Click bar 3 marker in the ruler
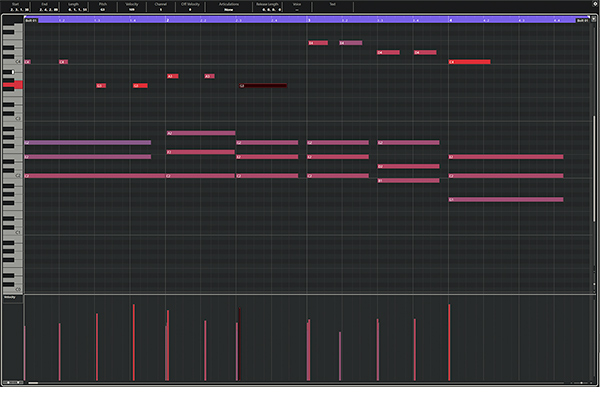Image resolution: width=600 pixels, height=400 pixels. tap(309, 20)
